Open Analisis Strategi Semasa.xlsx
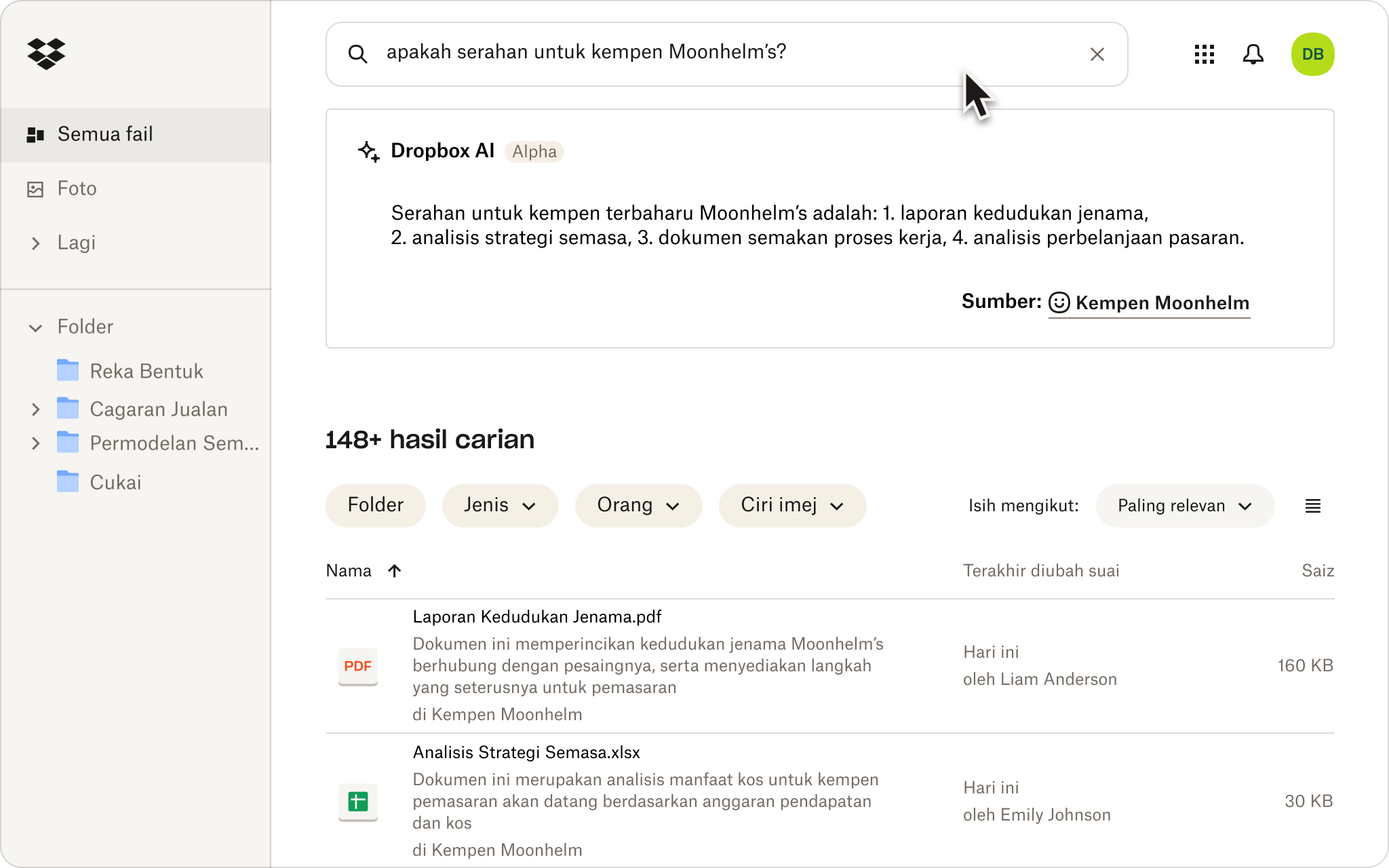 526,752
